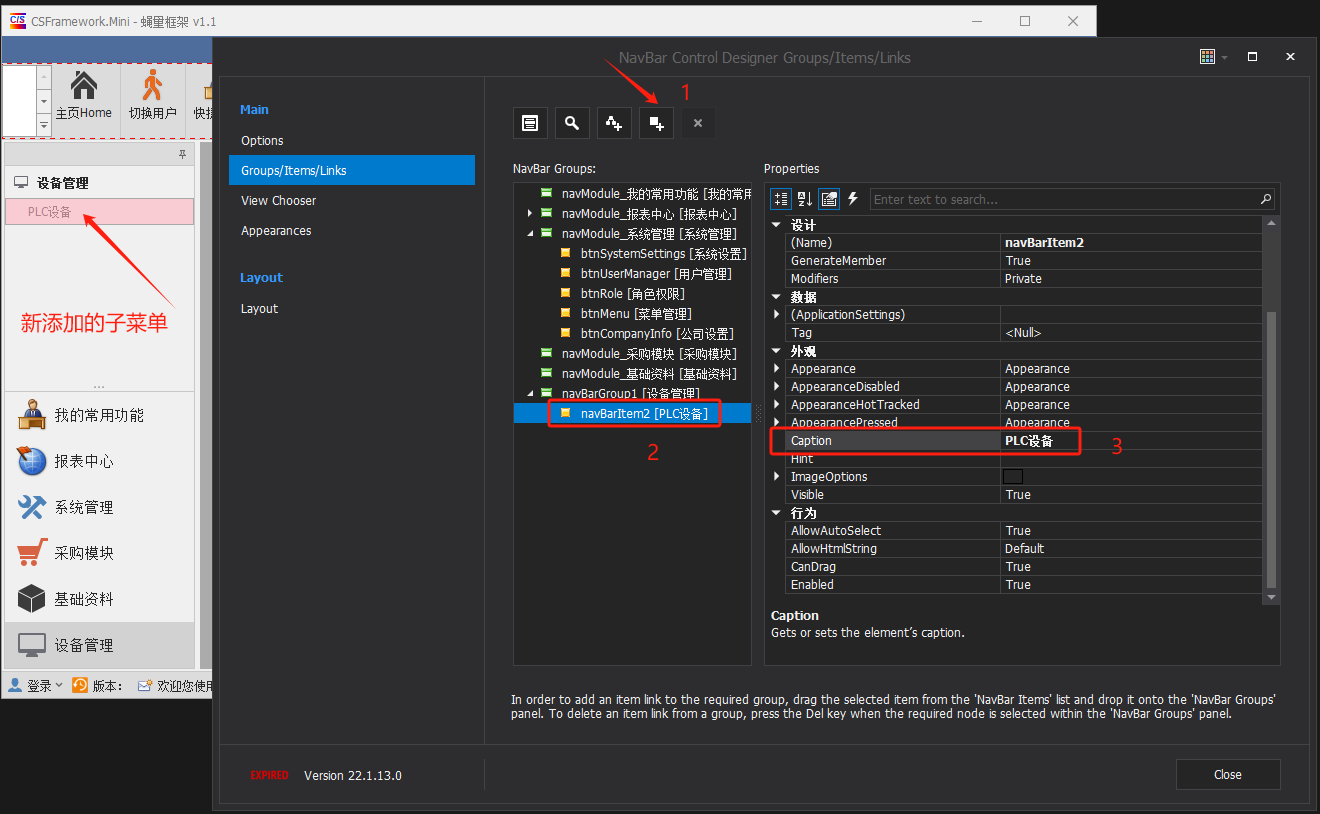Expand the ImageOptions property
The height and width of the screenshot is (814, 1320).
[x=777, y=477]
